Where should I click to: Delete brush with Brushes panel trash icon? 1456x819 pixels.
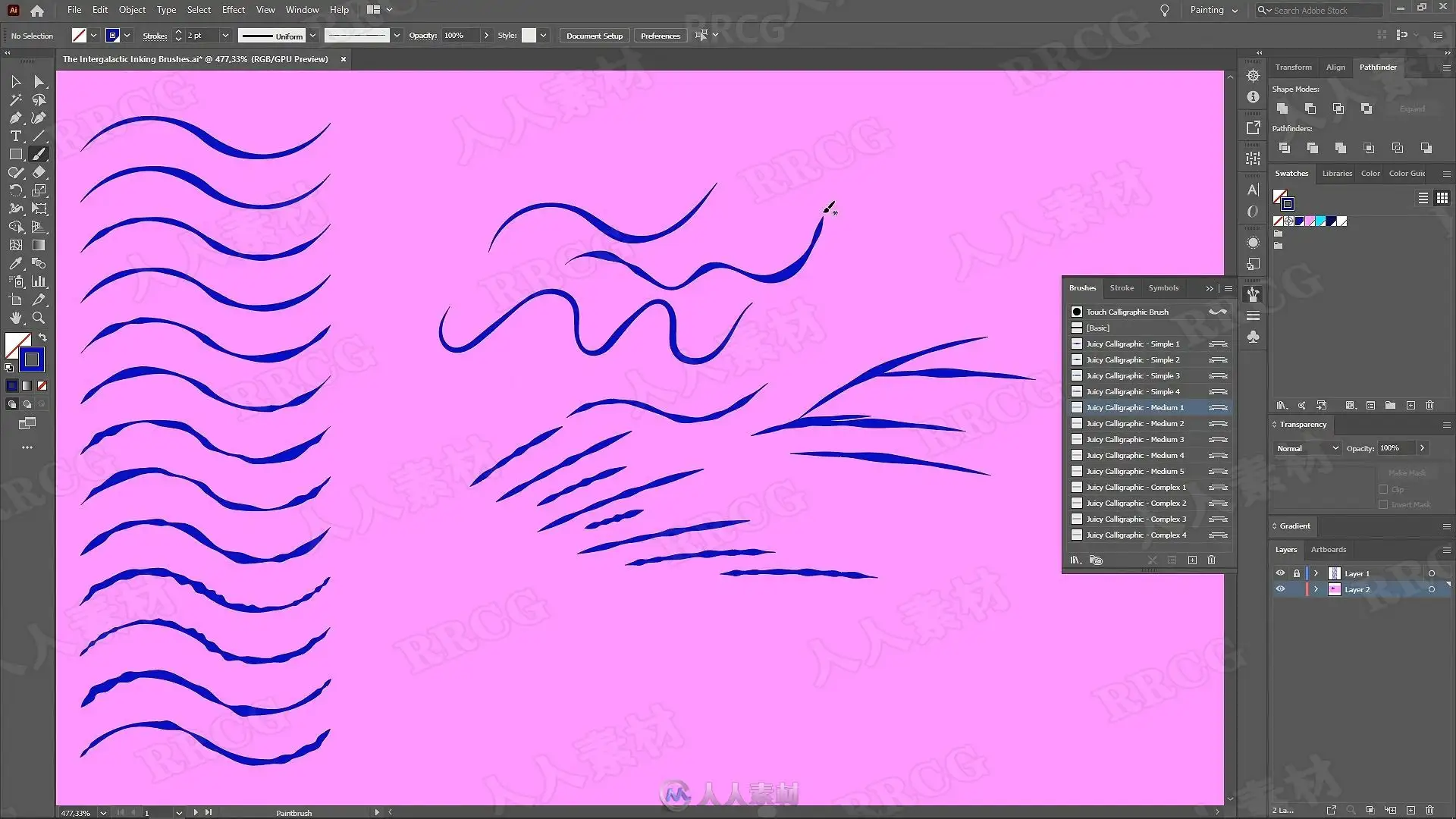1212,560
